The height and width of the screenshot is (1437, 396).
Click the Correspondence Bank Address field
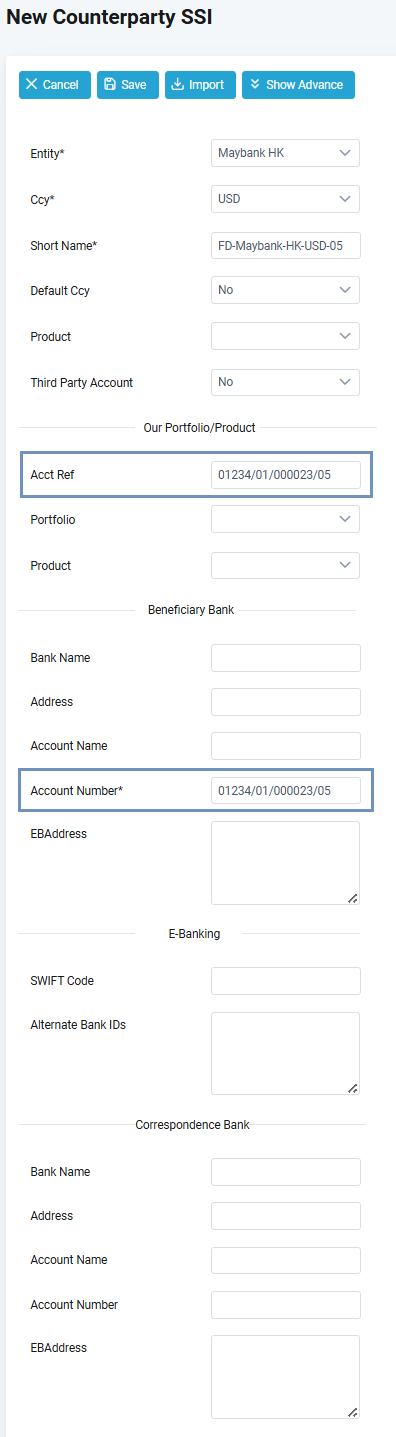tap(285, 1216)
